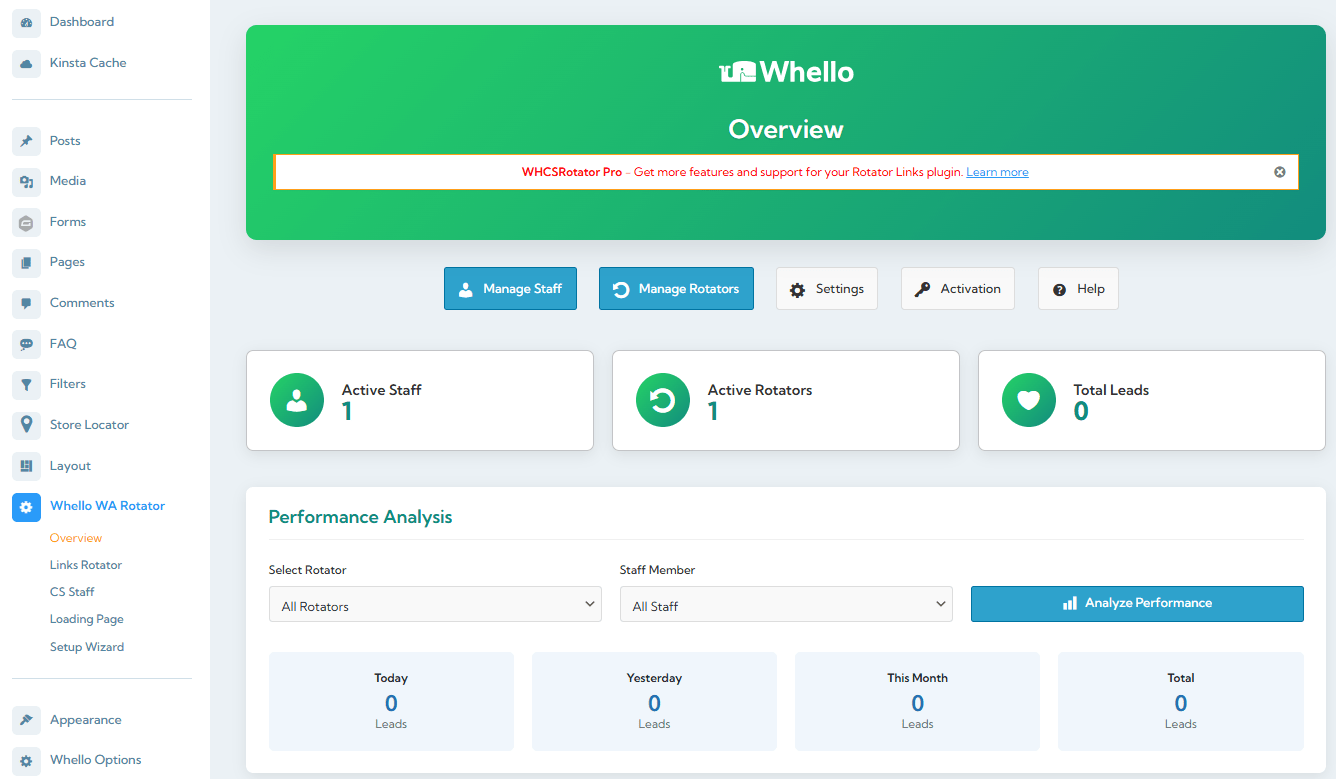Click the Activation button
The width and height of the screenshot is (1336, 779).
(x=958, y=289)
